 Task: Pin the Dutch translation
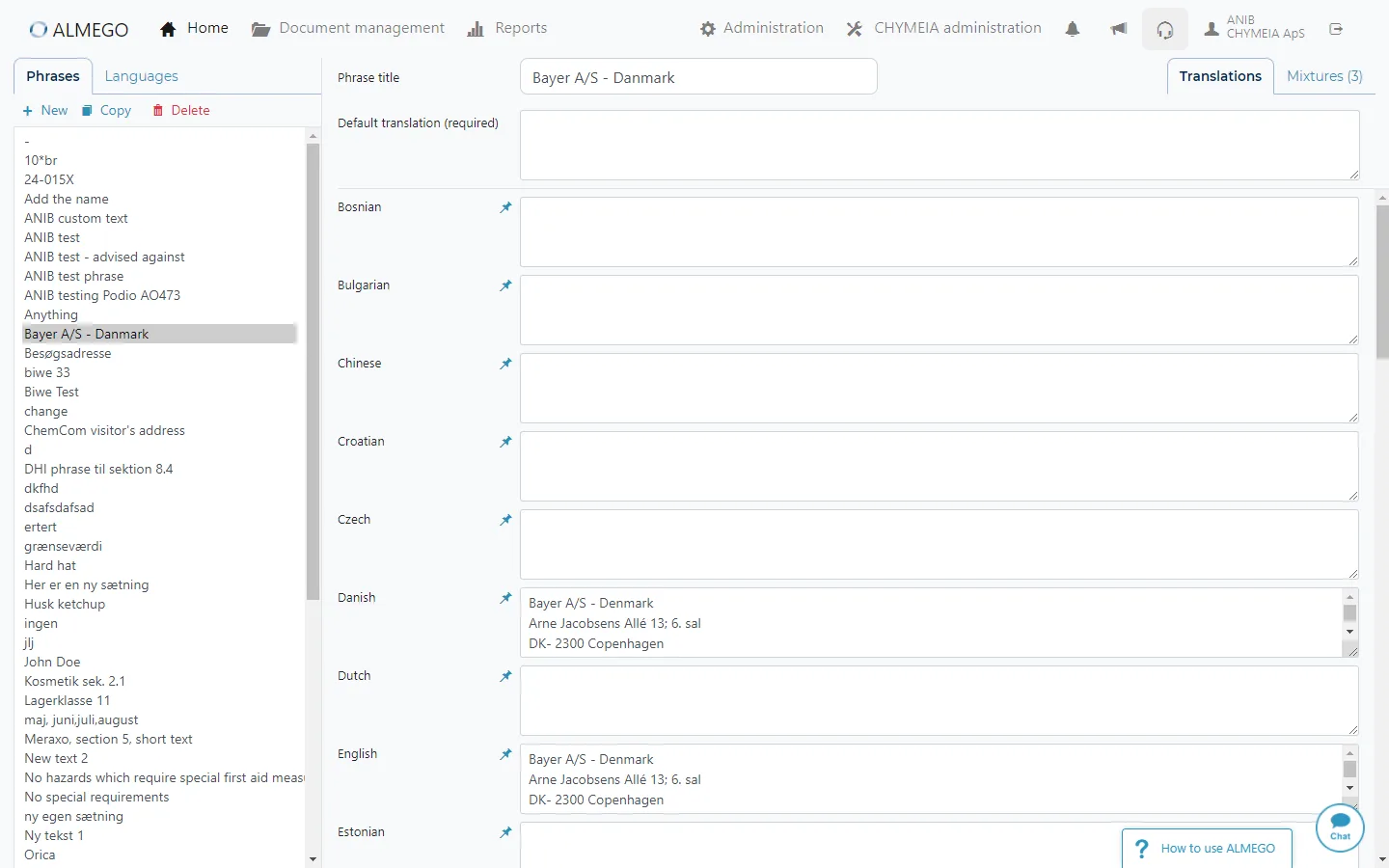click(505, 676)
